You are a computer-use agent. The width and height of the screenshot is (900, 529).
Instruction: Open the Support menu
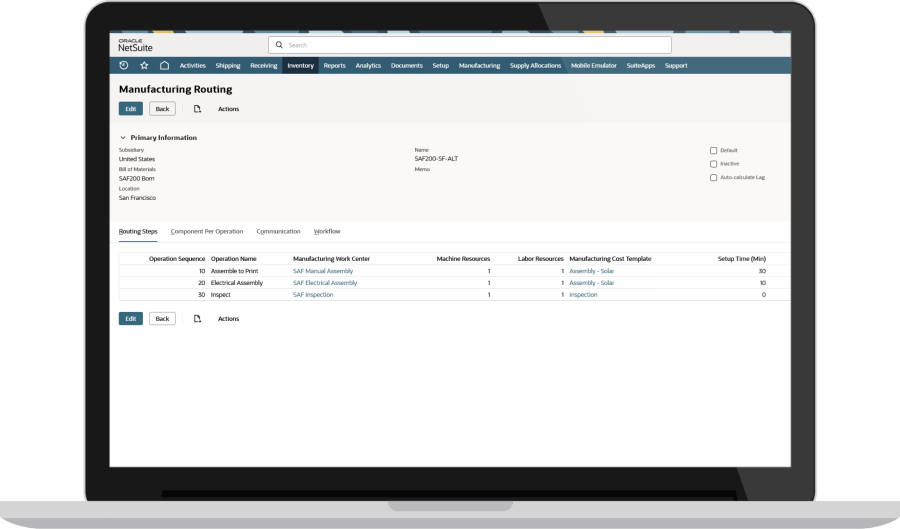click(676, 65)
